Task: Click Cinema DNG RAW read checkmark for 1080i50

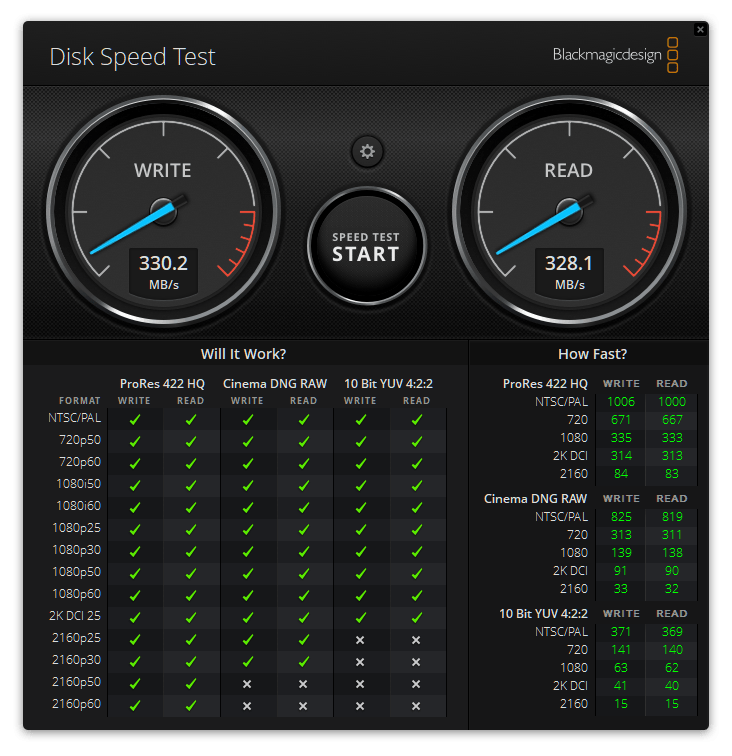Action: (x=304, y=486)
